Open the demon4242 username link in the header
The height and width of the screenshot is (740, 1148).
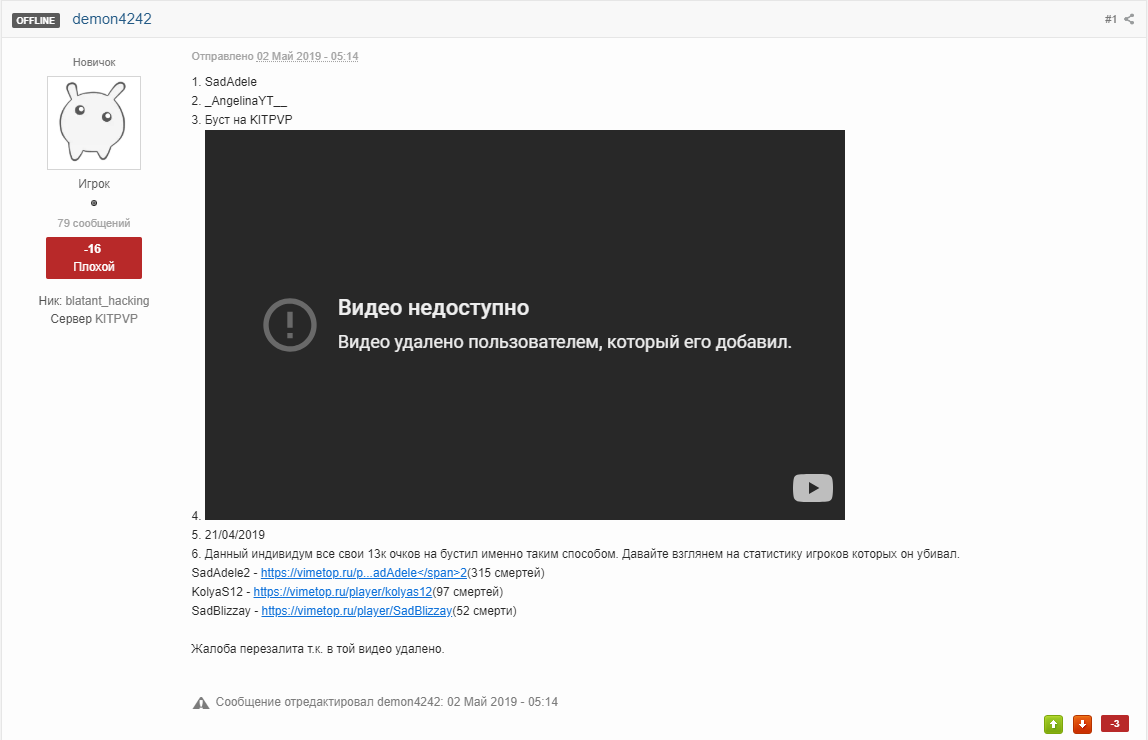pyautogui.click(x=112, y=19)
